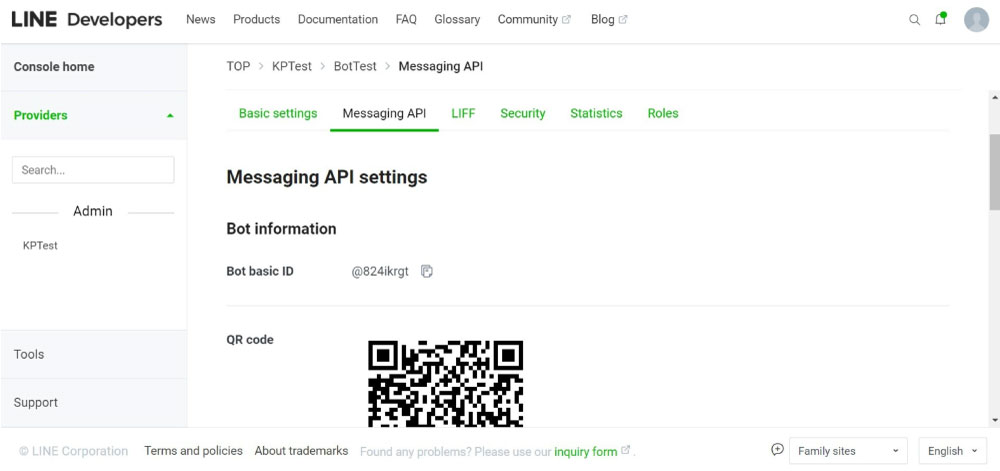Open Products in the top navigation
This screenshot has width=1000, height=471.
click(256, 20)
